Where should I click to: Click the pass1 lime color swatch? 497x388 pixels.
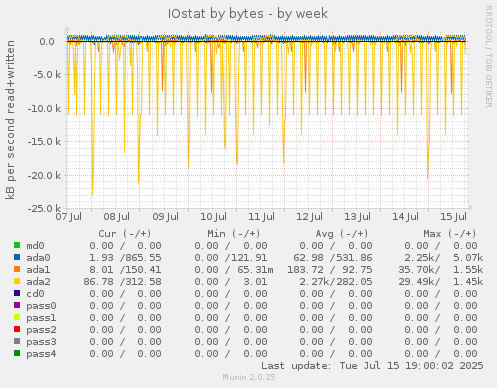point(17,317)
